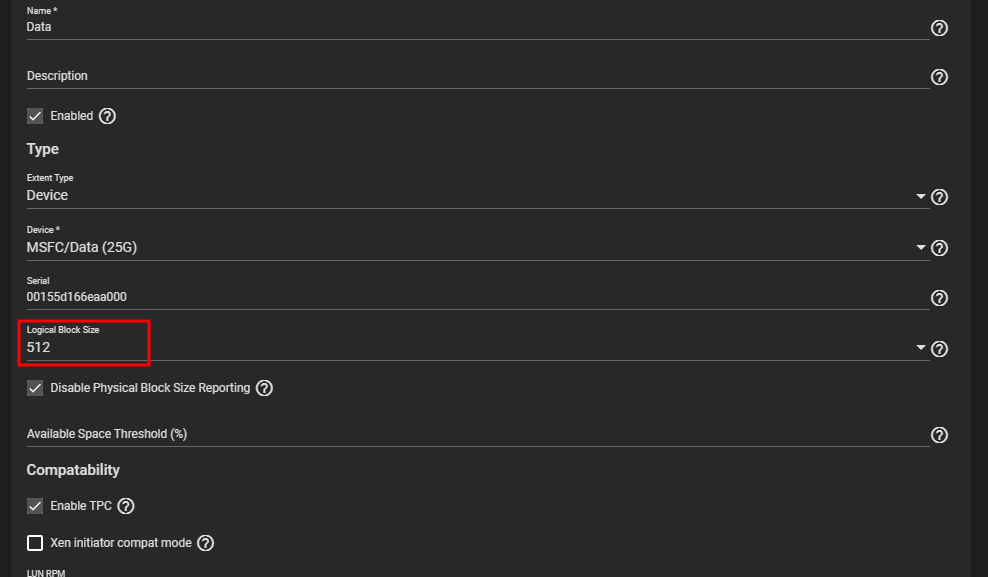The image size is (988, 577).
Task: Click help icon for Logical Block Size
Action: click(939, 349)
